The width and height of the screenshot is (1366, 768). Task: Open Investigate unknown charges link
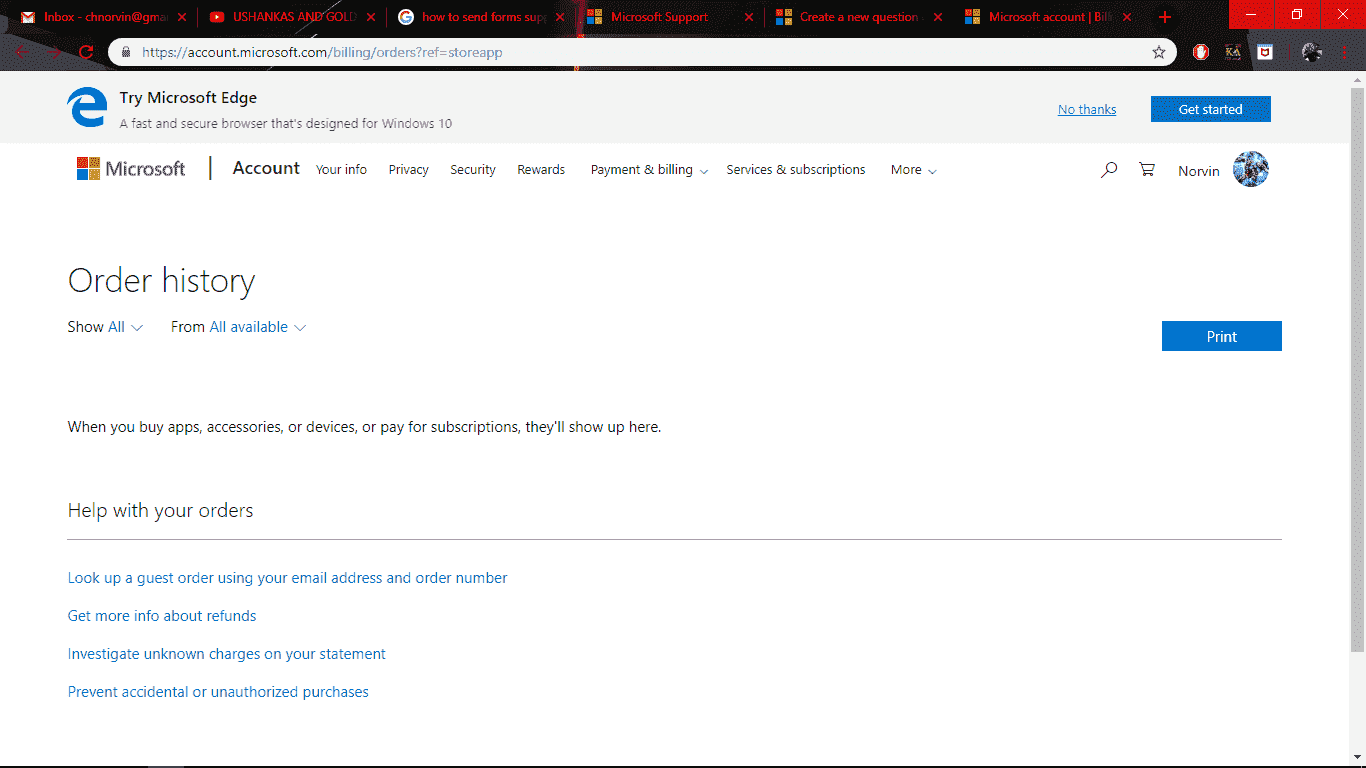(227, 654)
